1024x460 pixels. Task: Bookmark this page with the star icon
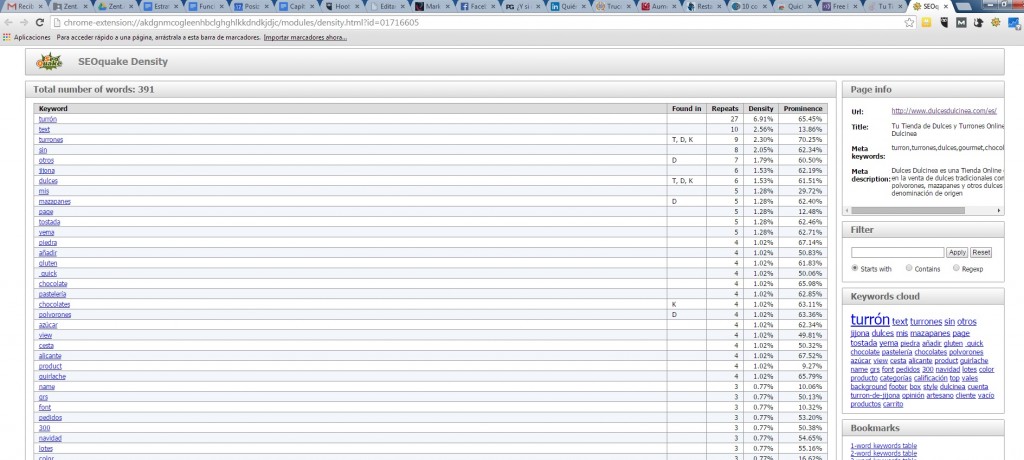909,22
